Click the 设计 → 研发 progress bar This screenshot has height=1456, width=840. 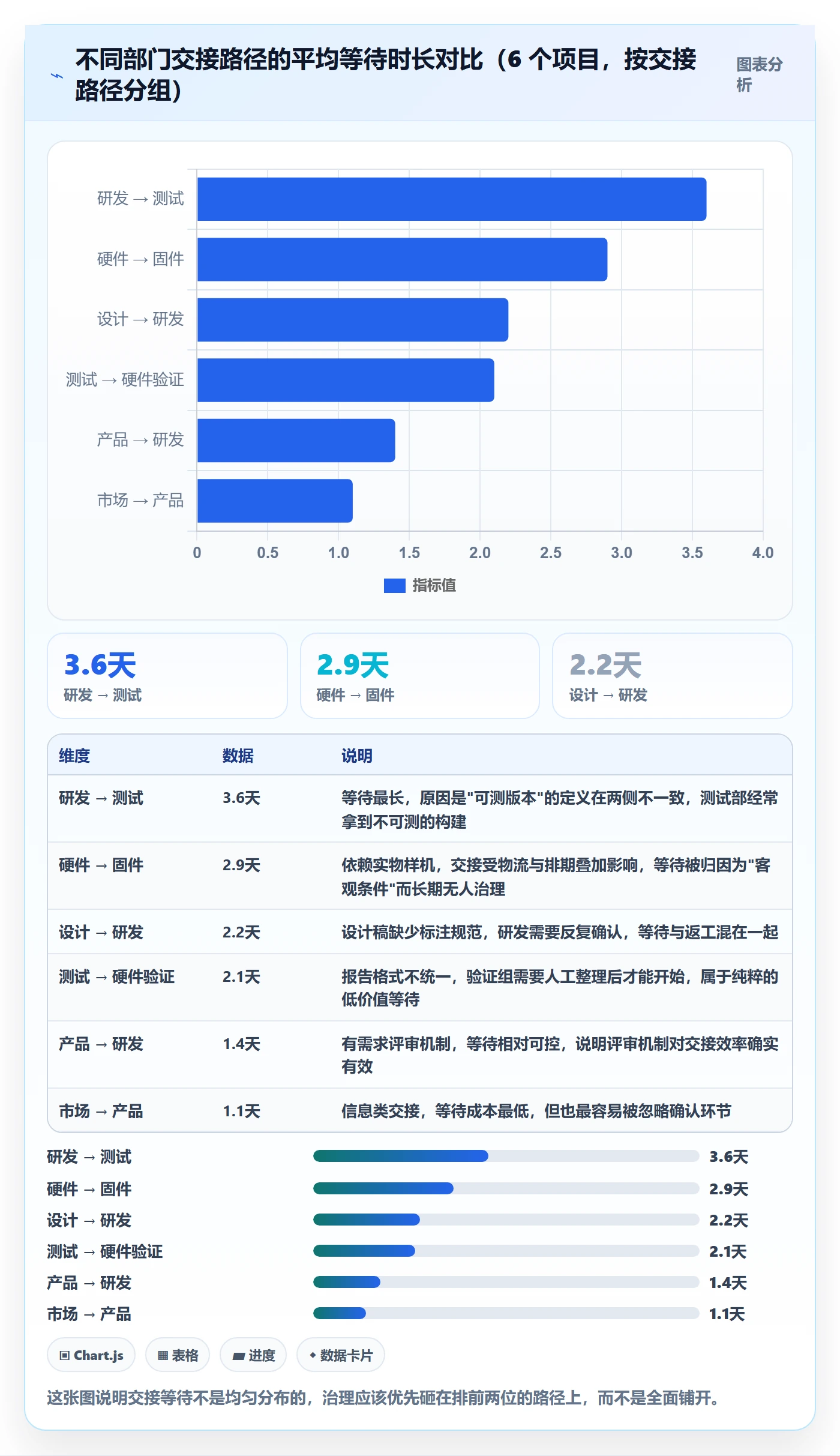[x=506, y=1220]
